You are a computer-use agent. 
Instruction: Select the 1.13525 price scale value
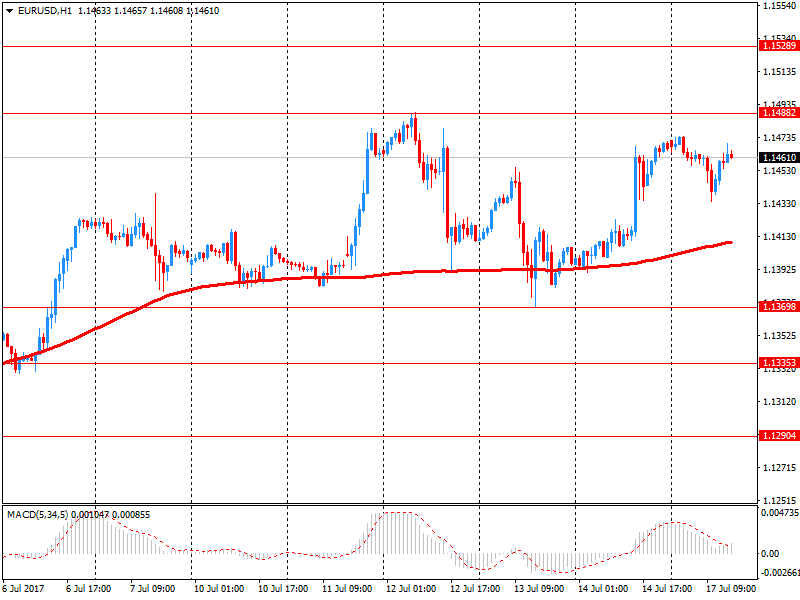(779, 336)
